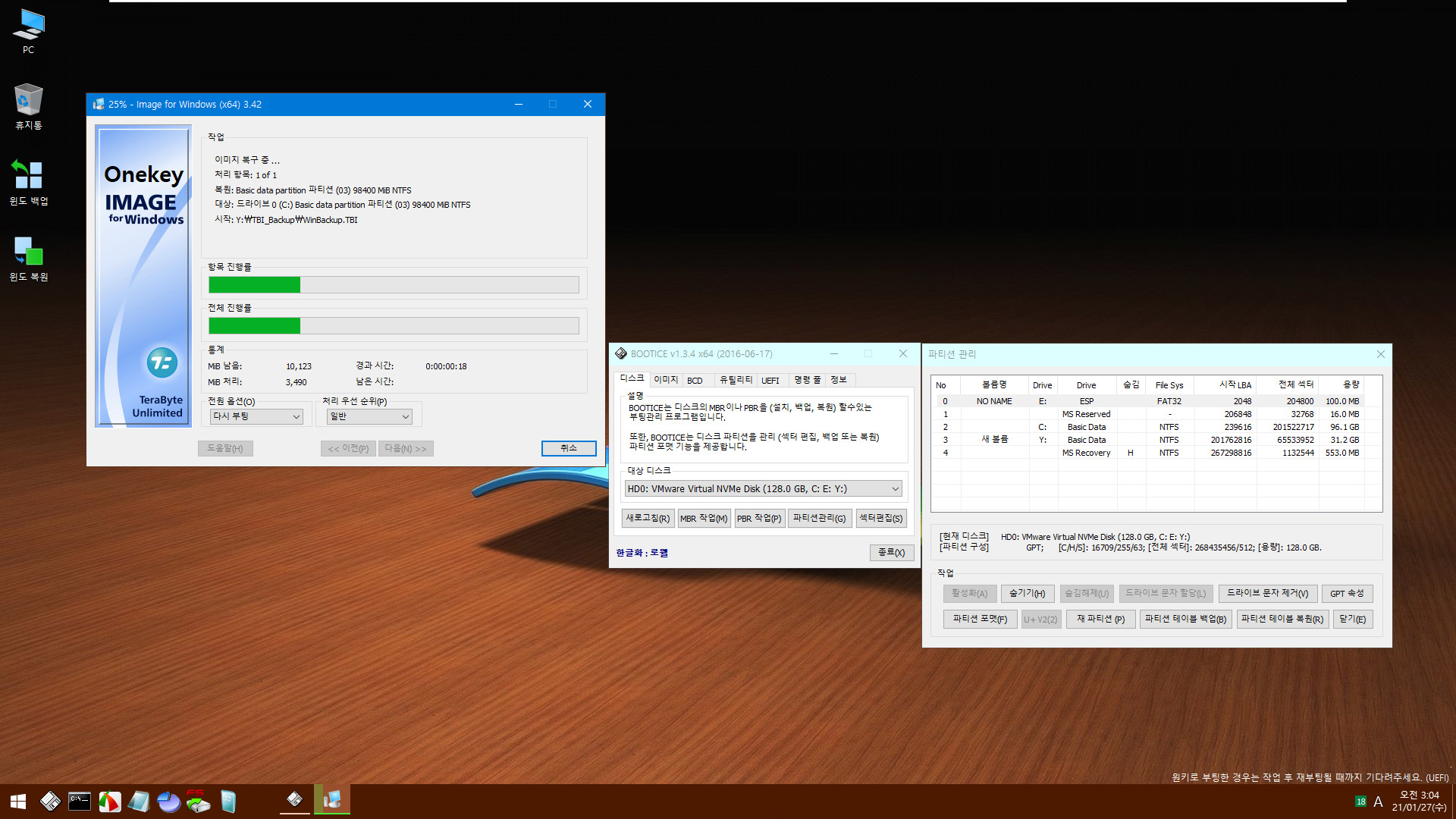The image size is (1456, 819).
Task: Click the File Sys column header
Action: click(x=1169, y=384)
